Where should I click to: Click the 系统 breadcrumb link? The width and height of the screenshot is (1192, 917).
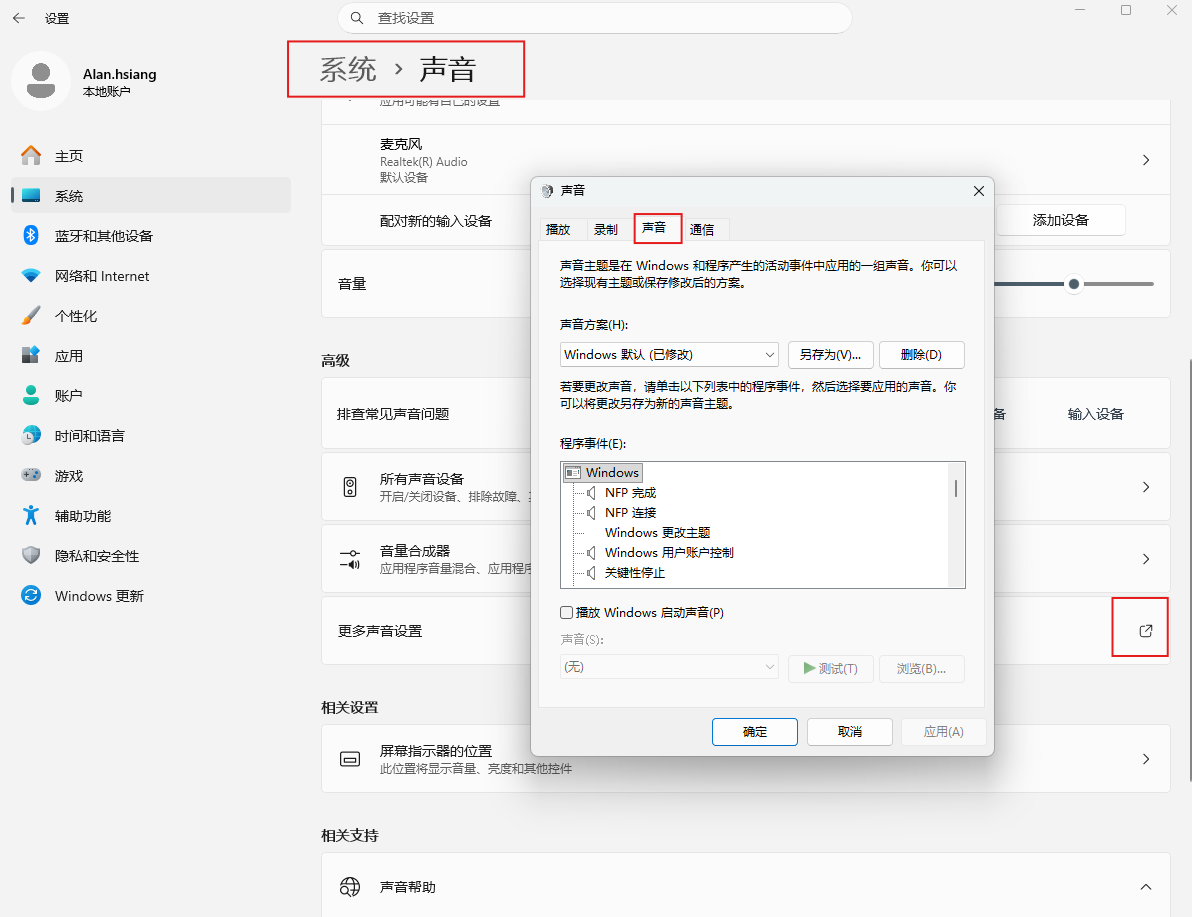[x=348, y=69]
